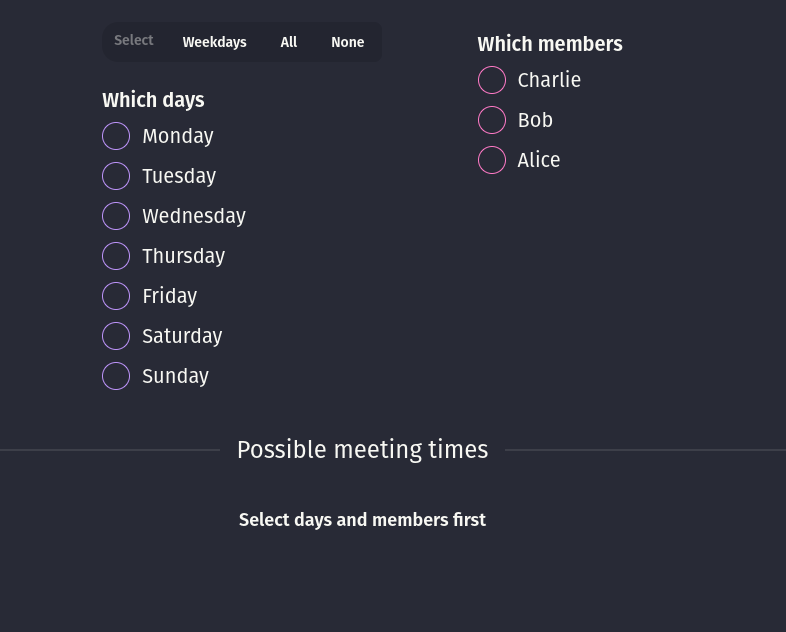786x632 pixels.
Task: Select the Weekdays preset button
Action: 214,42
